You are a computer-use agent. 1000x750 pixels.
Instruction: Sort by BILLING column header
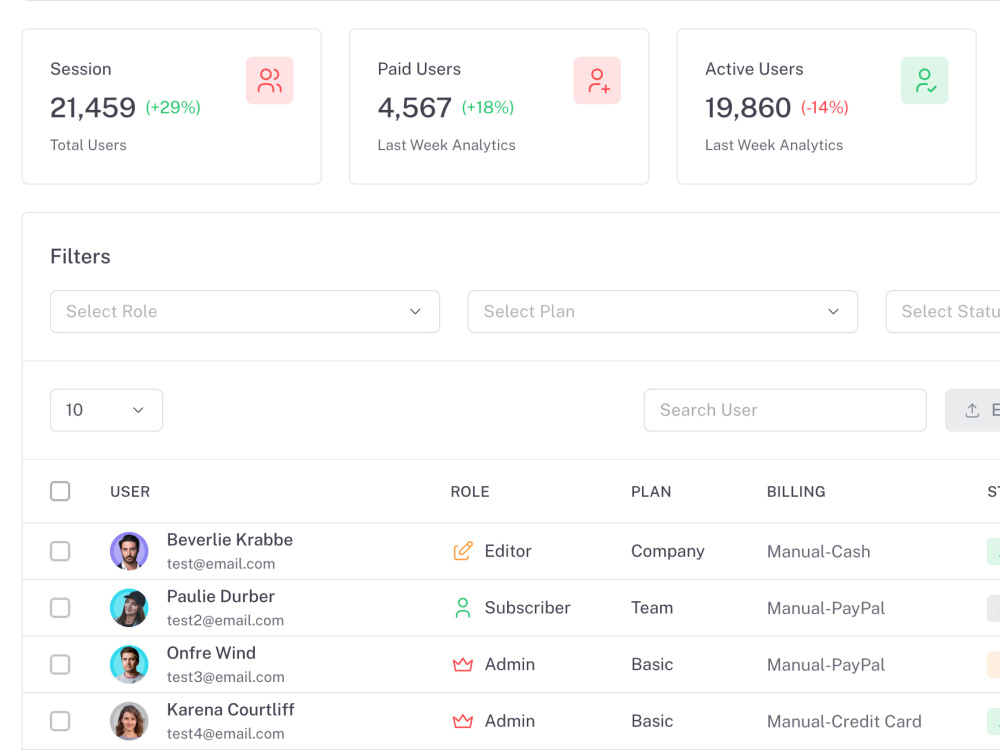796,492
